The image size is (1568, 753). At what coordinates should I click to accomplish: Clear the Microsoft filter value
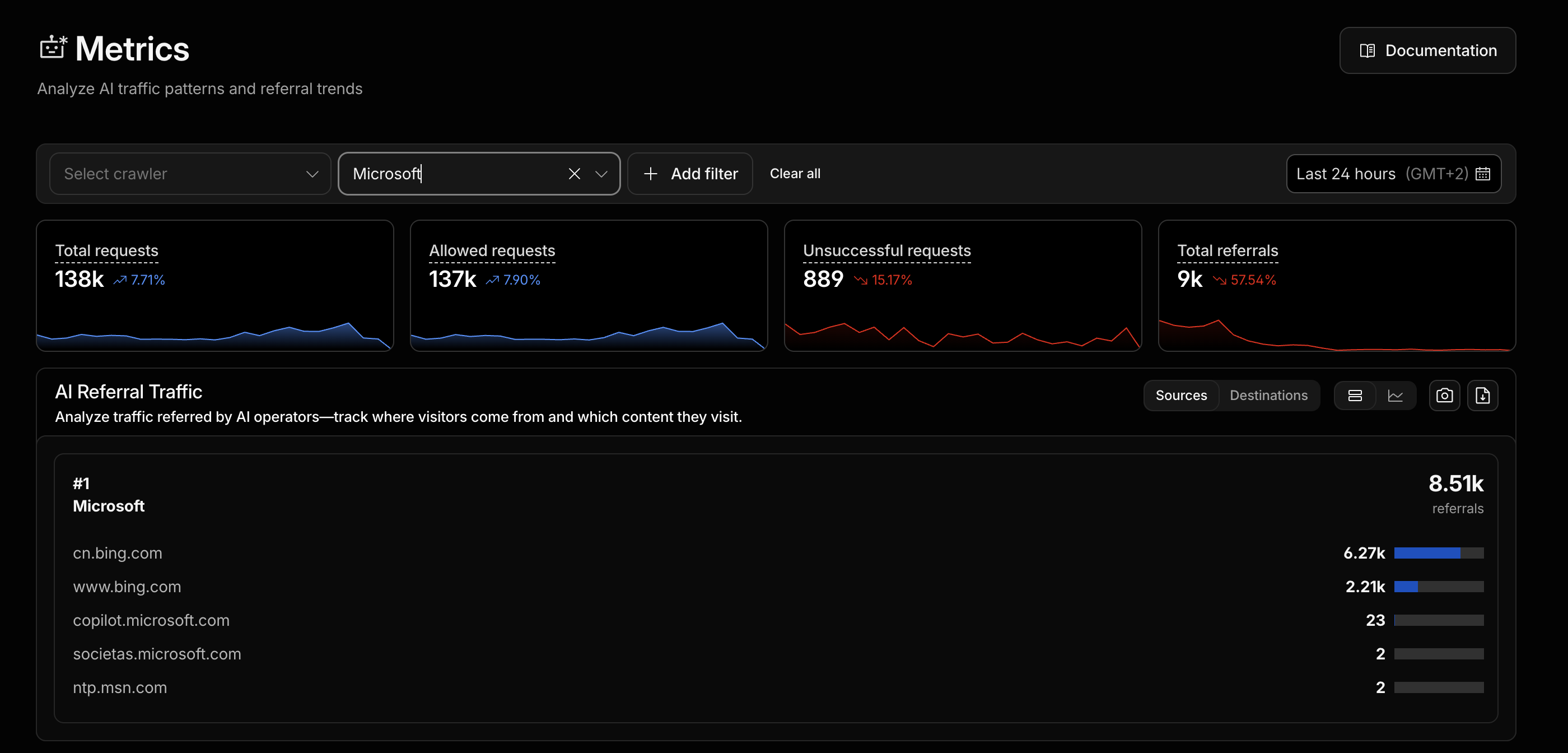pos(574,174)
